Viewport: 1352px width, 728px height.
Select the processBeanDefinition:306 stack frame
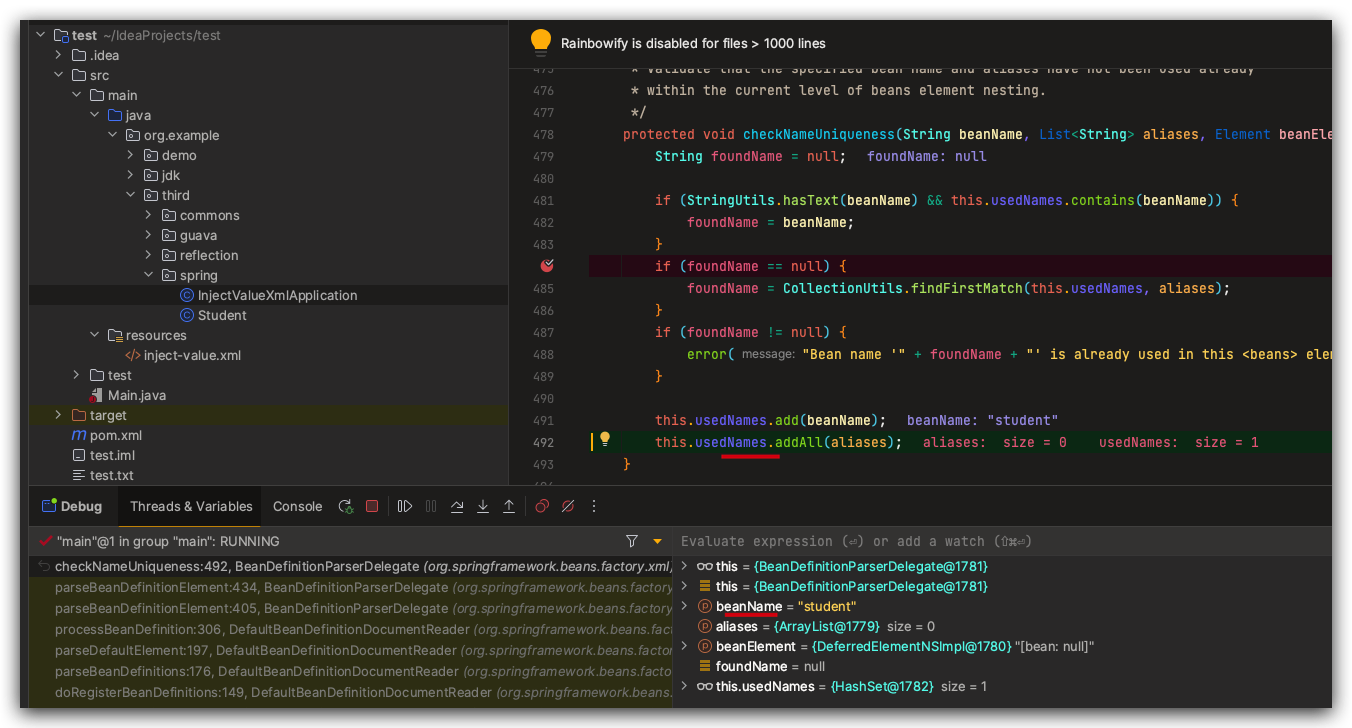260,629
